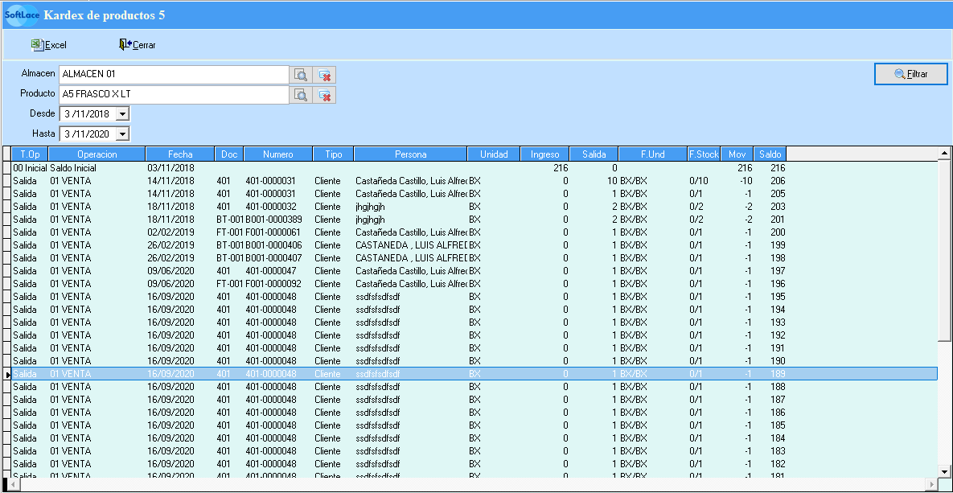
Task: Click the Saldo column header
Action: tap(770, 155)
